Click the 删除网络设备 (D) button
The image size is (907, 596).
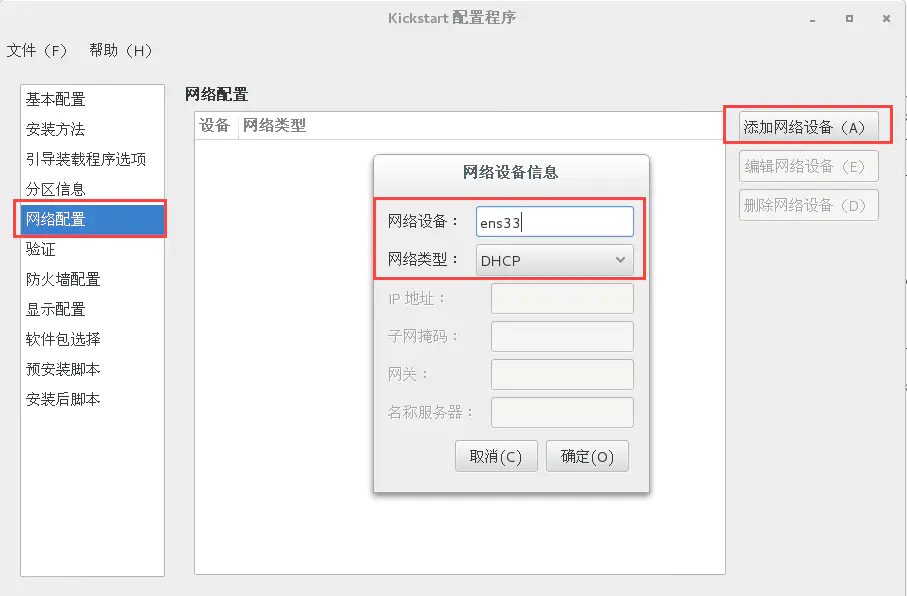(x=808, y=205)
